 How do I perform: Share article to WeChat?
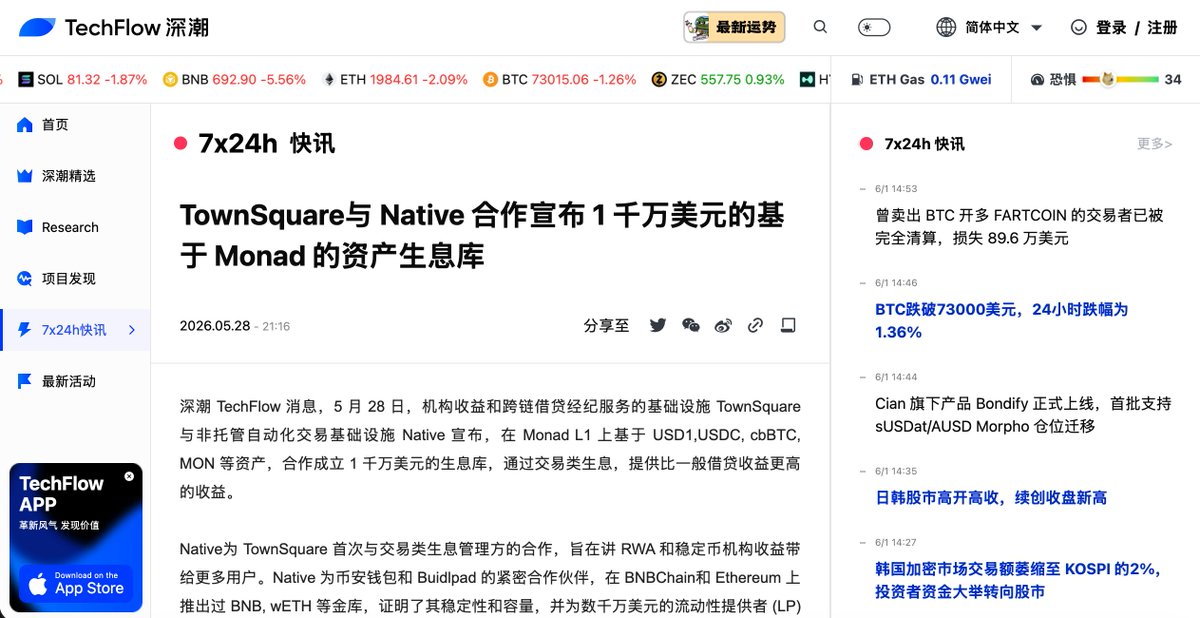(690, 325)
